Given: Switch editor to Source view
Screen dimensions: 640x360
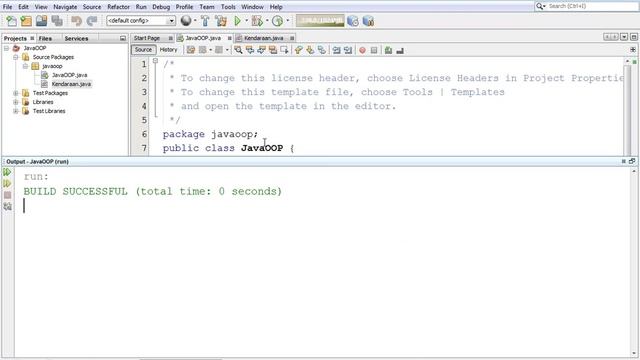Looking at the screenshot, I should (143, 50).
